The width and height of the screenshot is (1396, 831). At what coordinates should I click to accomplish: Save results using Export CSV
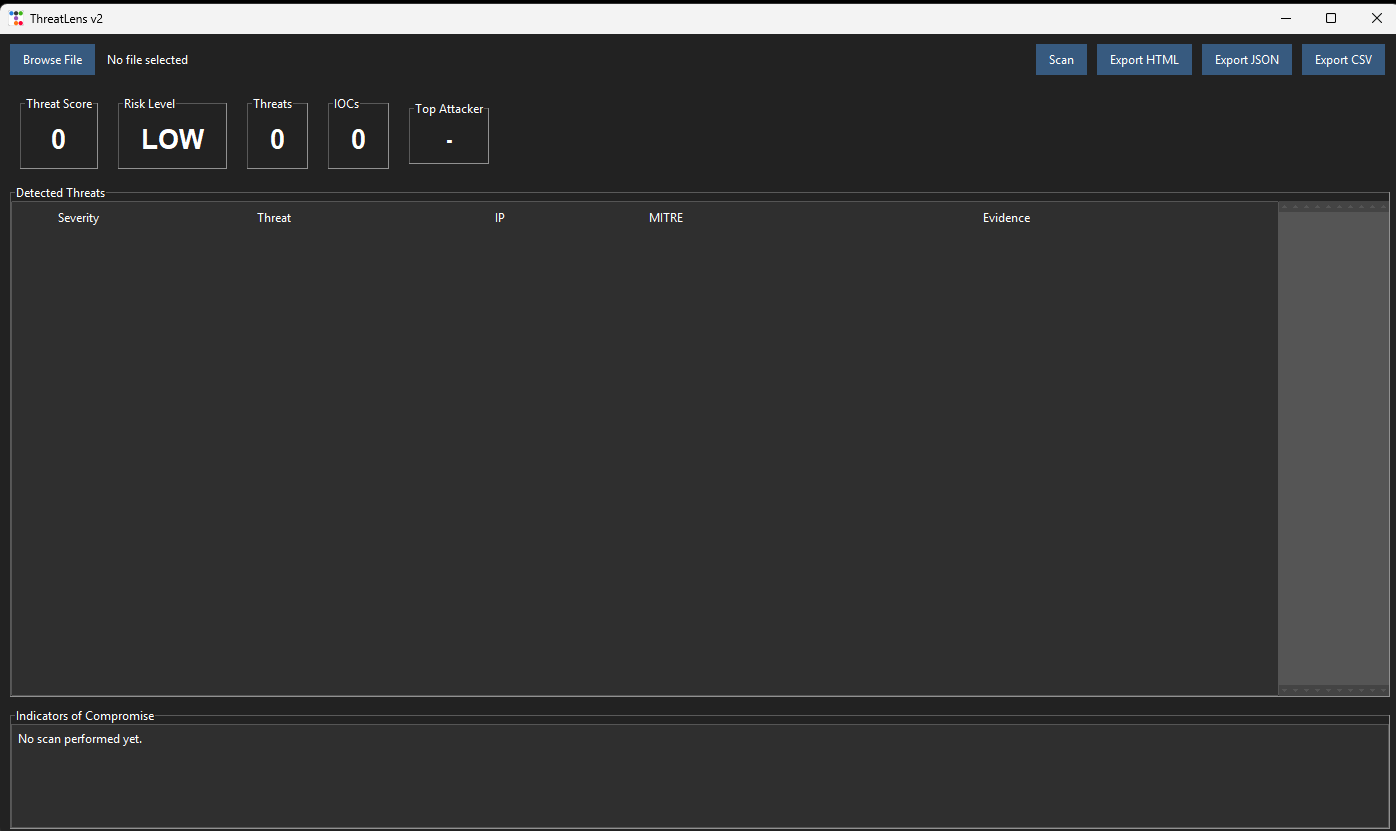coord(1343,59)
